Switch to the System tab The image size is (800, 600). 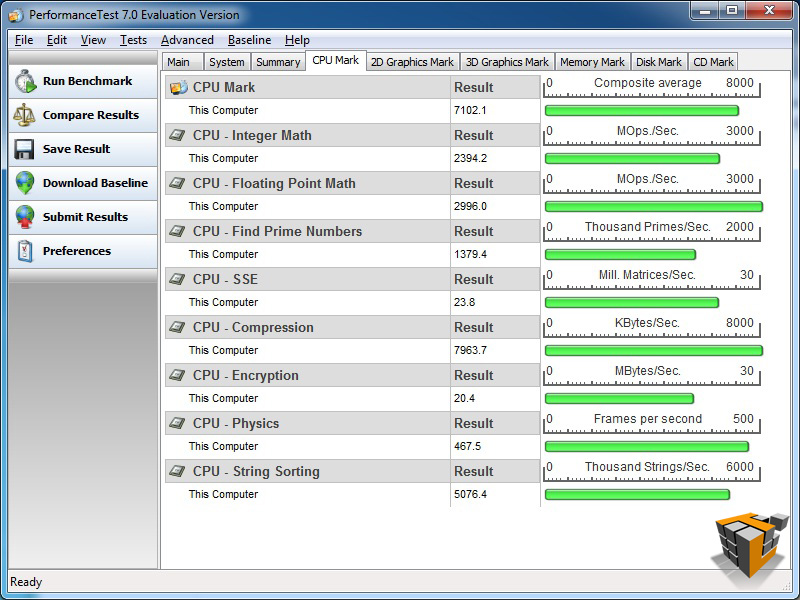(227, 62)
